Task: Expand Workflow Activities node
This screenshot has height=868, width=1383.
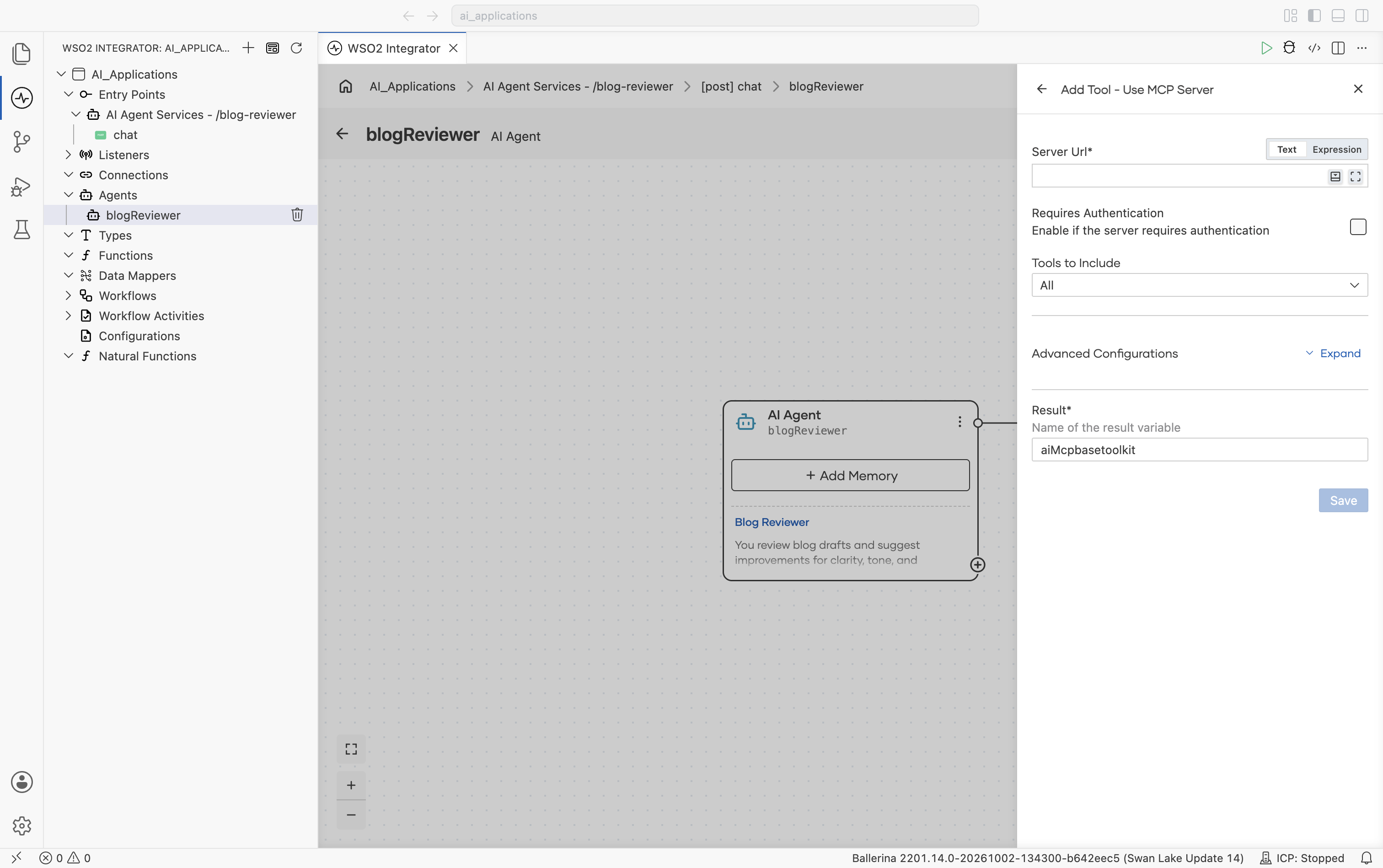Action: tap(68, 316)
